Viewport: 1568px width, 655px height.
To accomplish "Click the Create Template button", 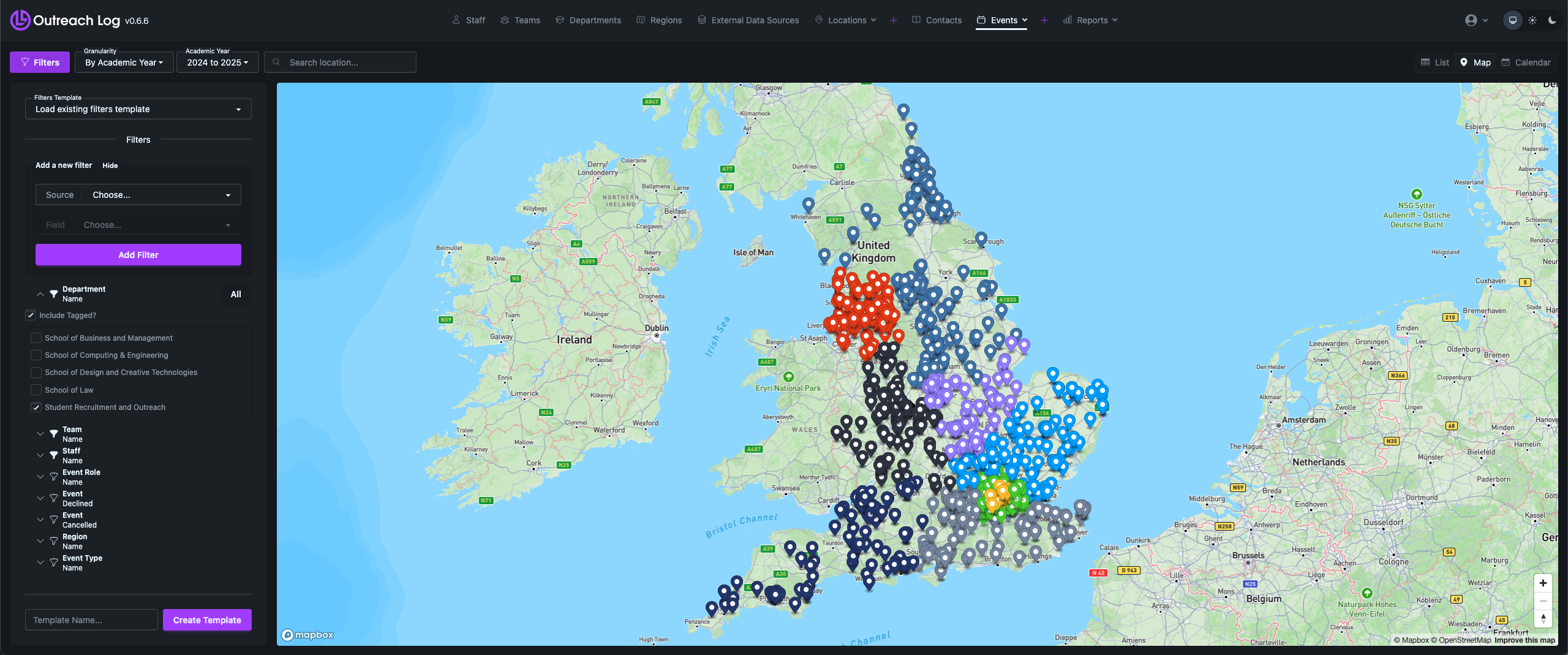I will (207, 620).
